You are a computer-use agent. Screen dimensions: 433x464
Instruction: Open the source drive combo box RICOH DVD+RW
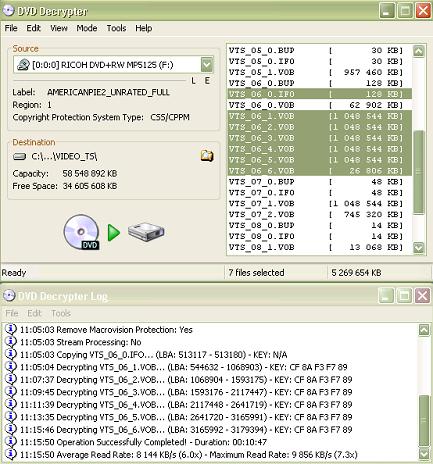(x=113, y=65)
